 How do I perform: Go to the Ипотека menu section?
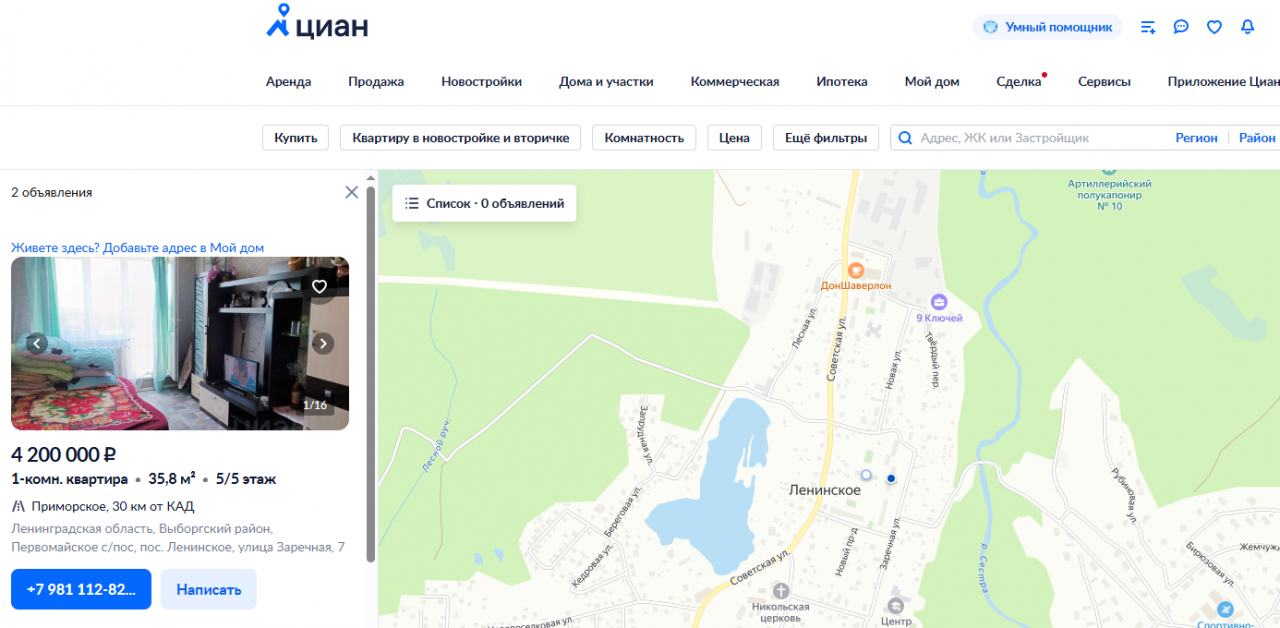coord(841,82)
